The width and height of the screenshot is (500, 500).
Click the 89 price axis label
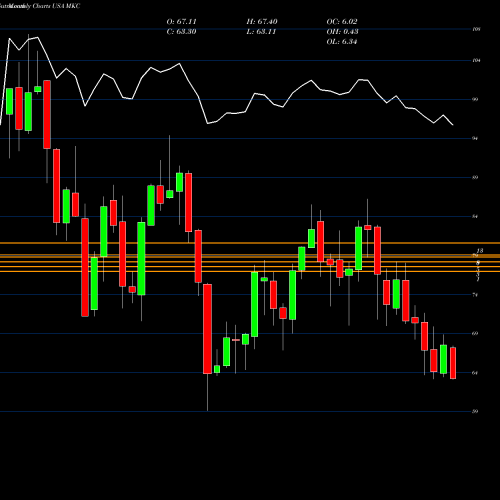[475, 177]
